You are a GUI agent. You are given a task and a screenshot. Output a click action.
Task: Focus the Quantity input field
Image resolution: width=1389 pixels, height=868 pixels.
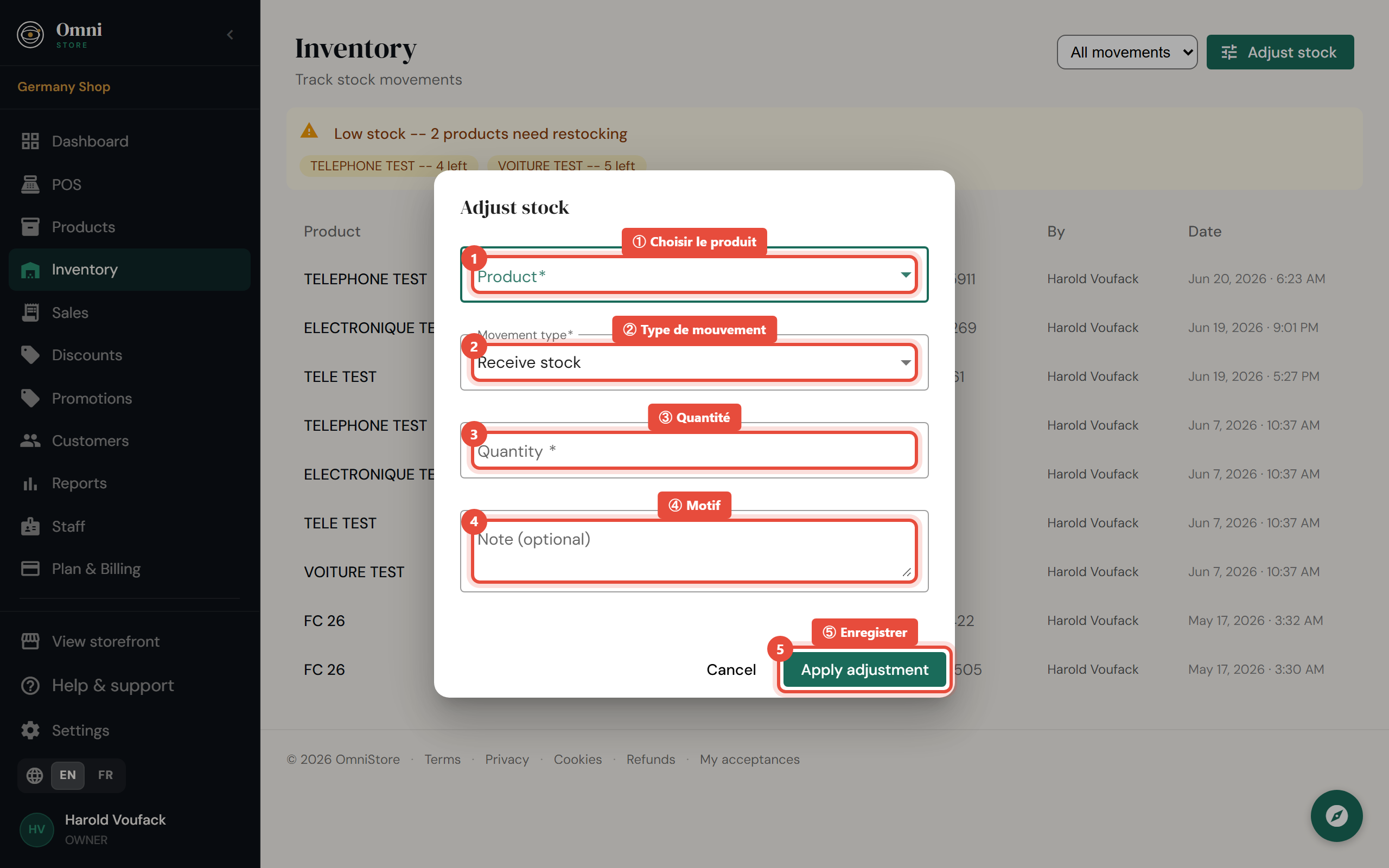[694, 451]
